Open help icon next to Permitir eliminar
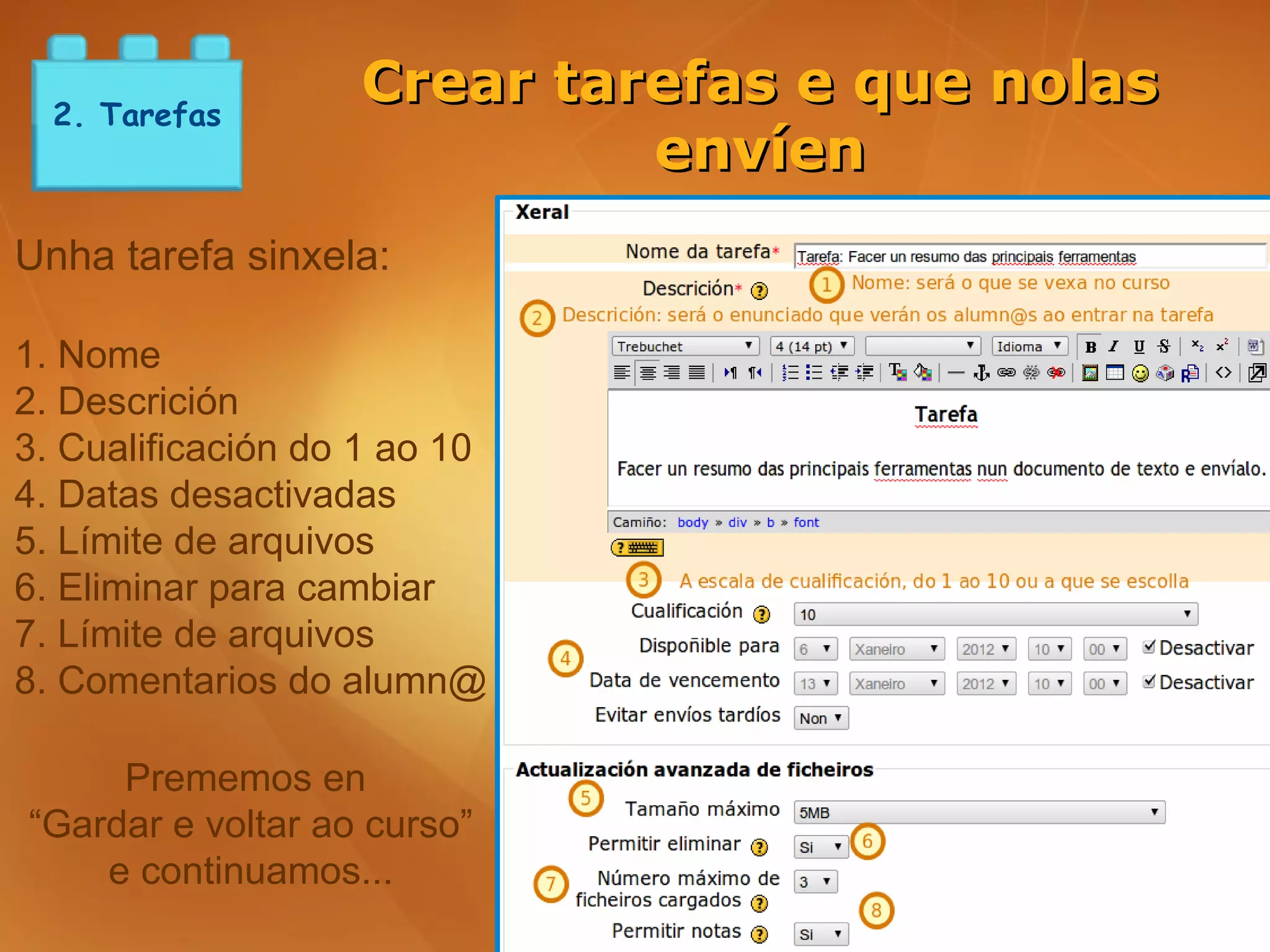Image resolution: width=1270 pixels, height=952 pixels. [759, 847]
